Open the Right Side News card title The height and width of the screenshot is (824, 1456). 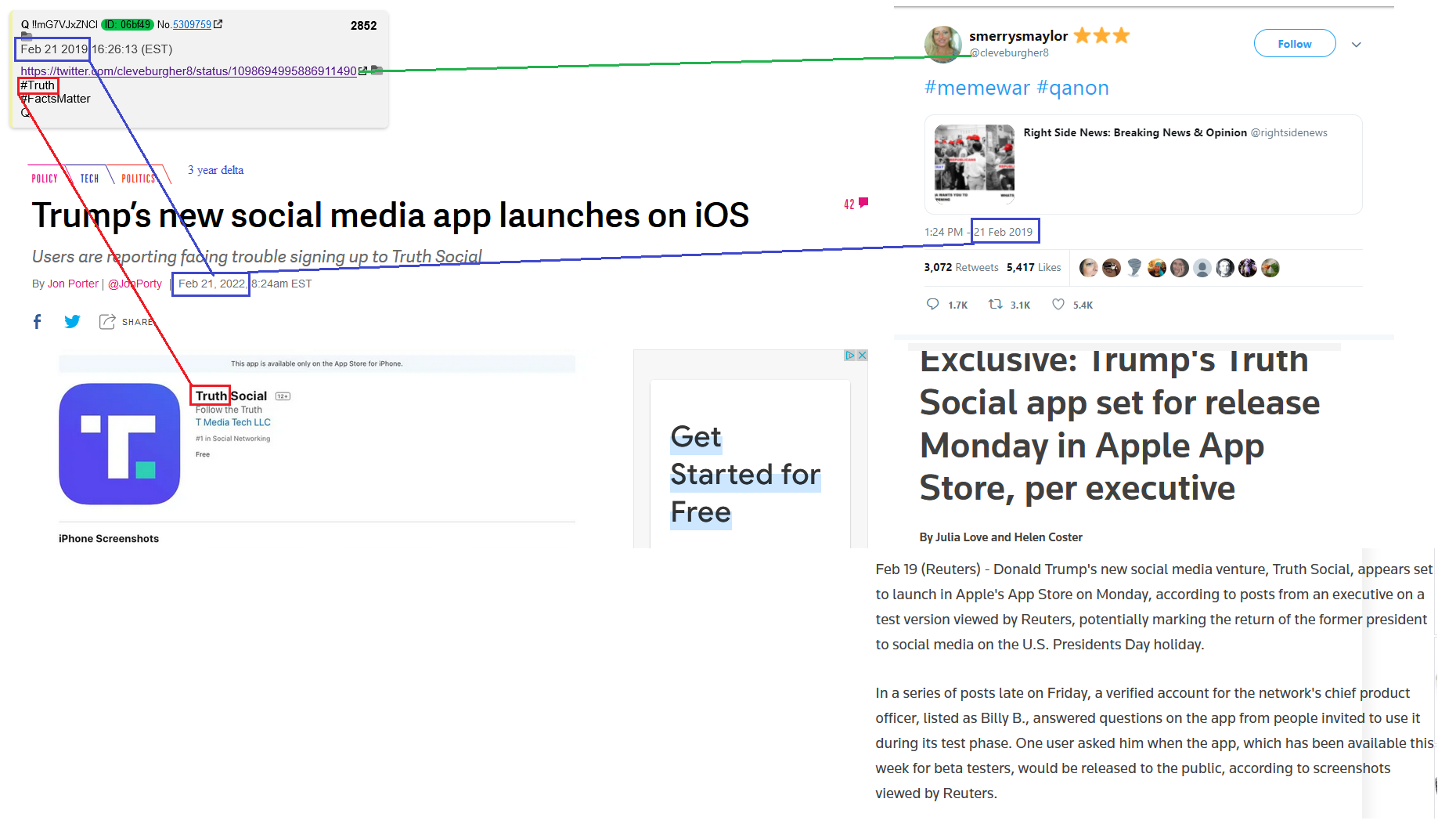coord(1135,132)
